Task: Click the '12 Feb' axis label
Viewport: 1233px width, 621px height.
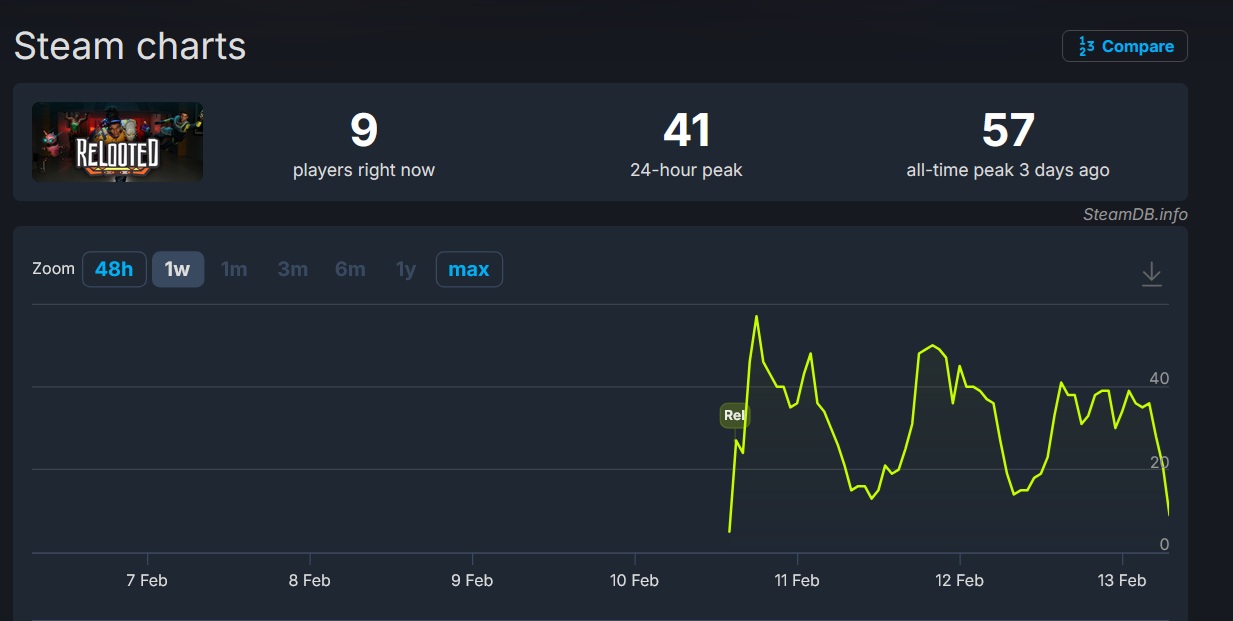Action: point(960,580)
